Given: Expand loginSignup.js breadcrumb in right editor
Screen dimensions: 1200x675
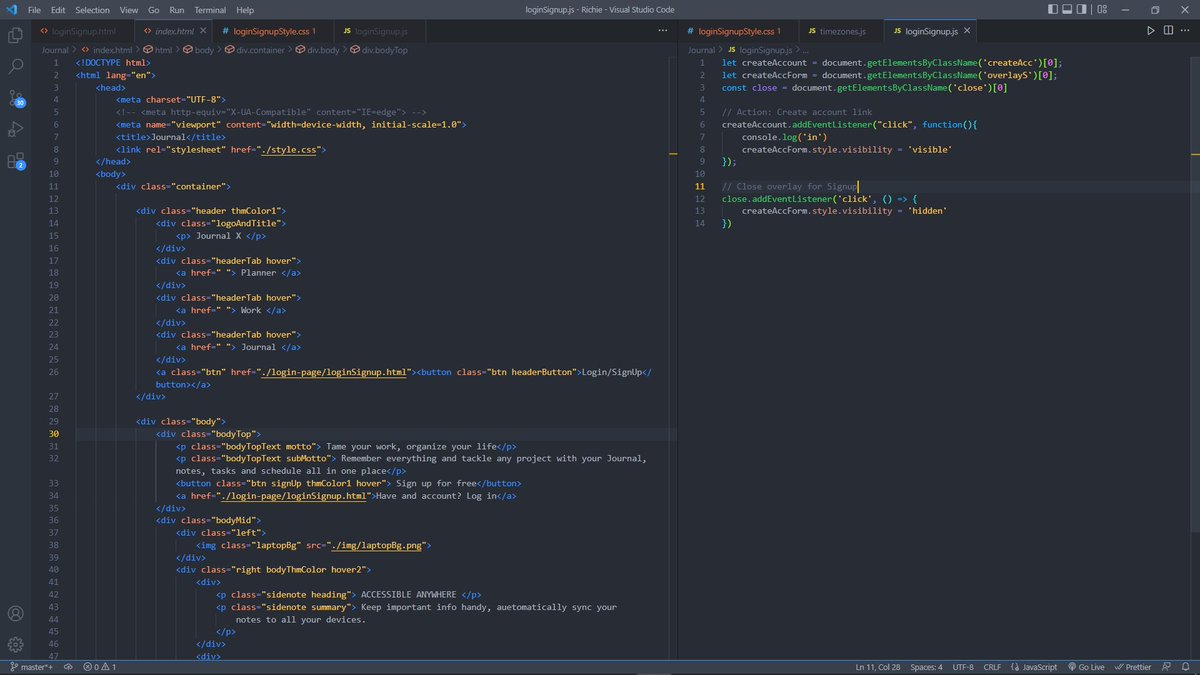Looking at the screenshot, I should (x=759, y=49).
